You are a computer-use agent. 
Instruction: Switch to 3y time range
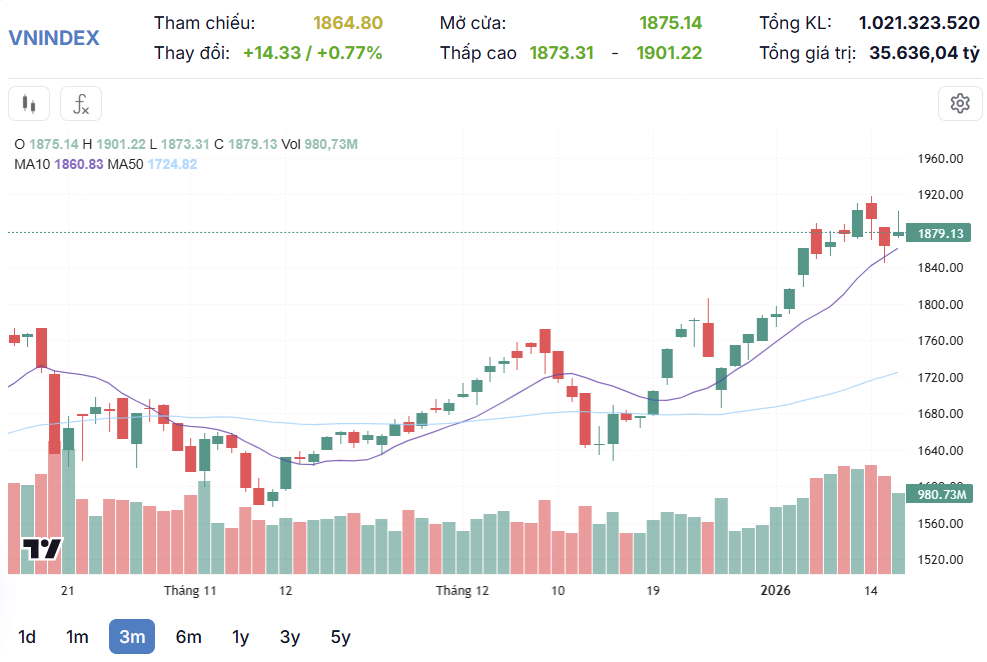tap(290, 637)
